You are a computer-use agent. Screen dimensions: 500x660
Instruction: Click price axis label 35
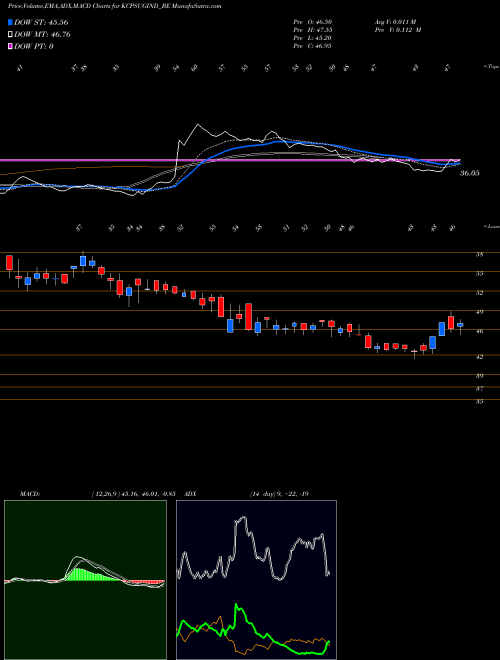[479, 402]
